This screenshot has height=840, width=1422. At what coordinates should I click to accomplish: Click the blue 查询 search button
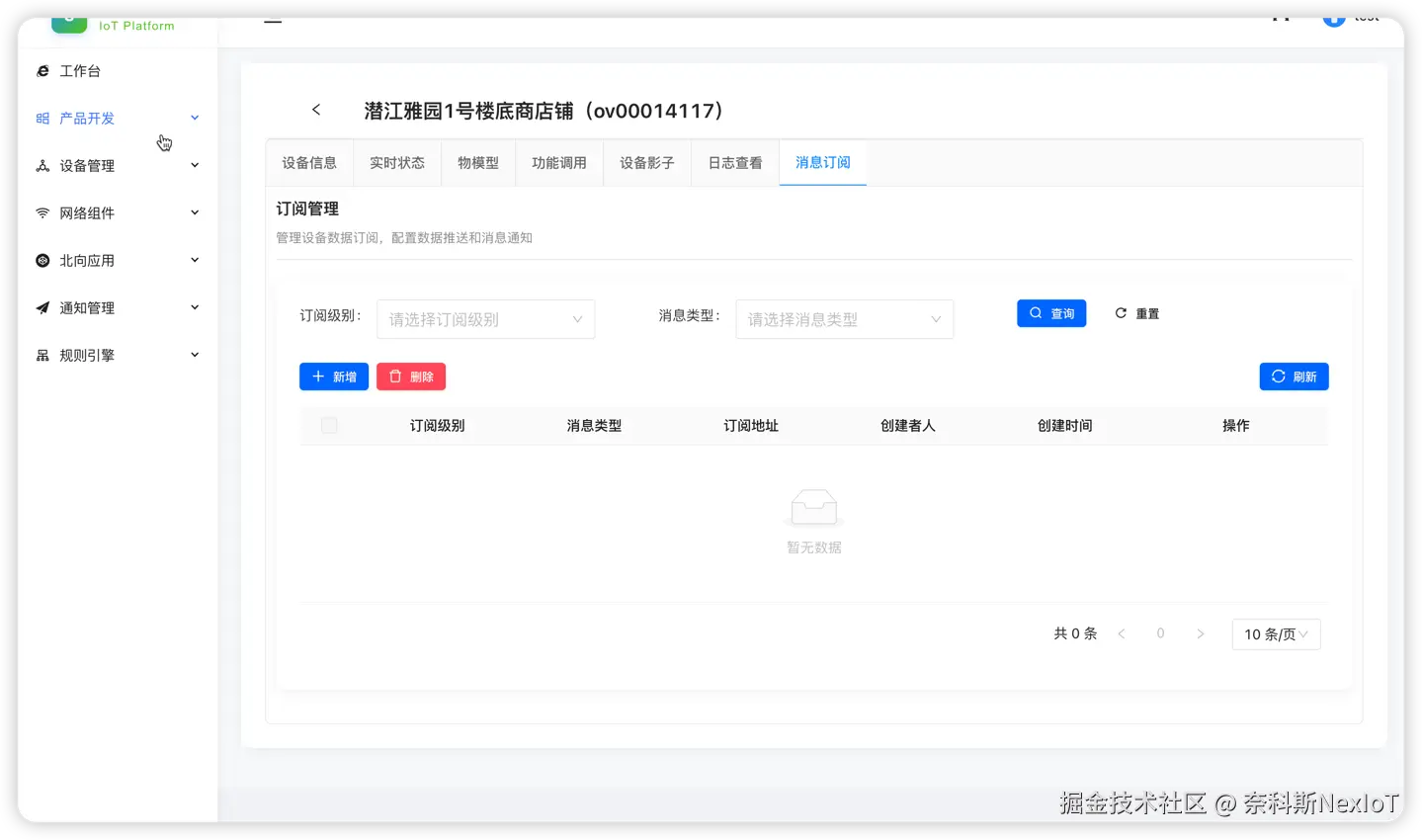[1050, 312]
